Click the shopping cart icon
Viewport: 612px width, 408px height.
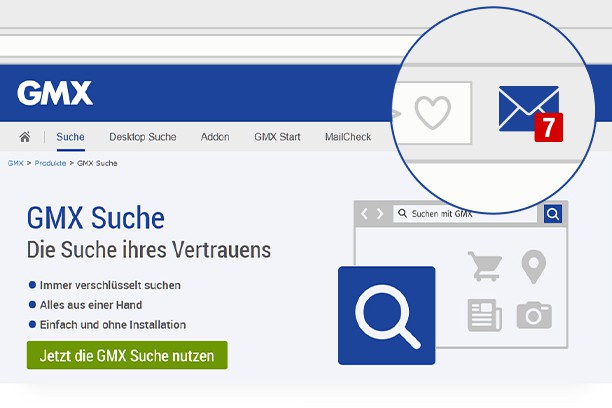coord(485,266)
